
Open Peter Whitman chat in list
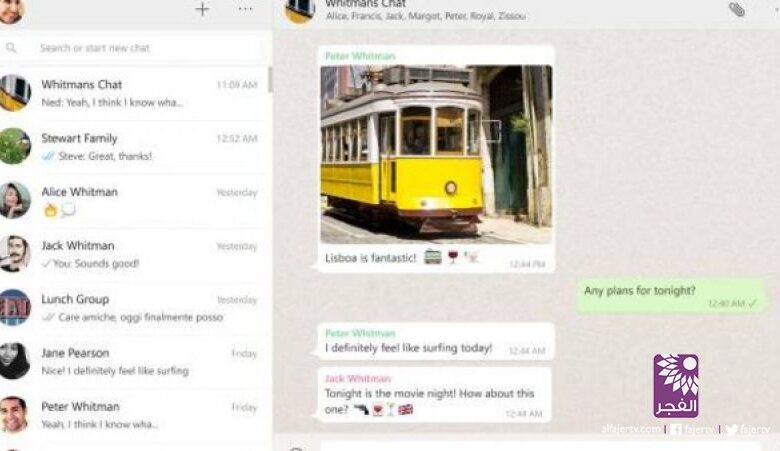(x=135, y=414)
